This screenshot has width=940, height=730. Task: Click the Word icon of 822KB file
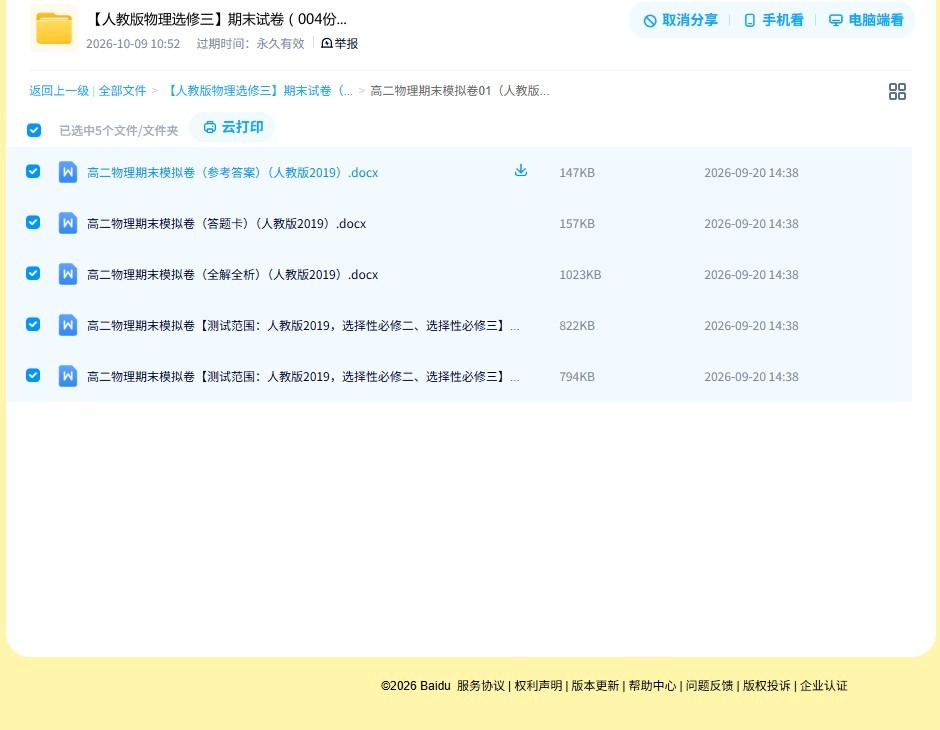coord(68,325)
